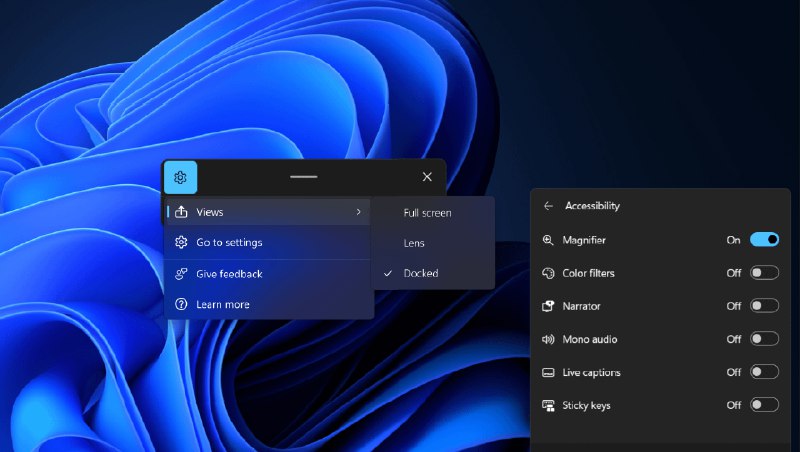Click the Off status text beside Narrator

click(x=734, y=306)
